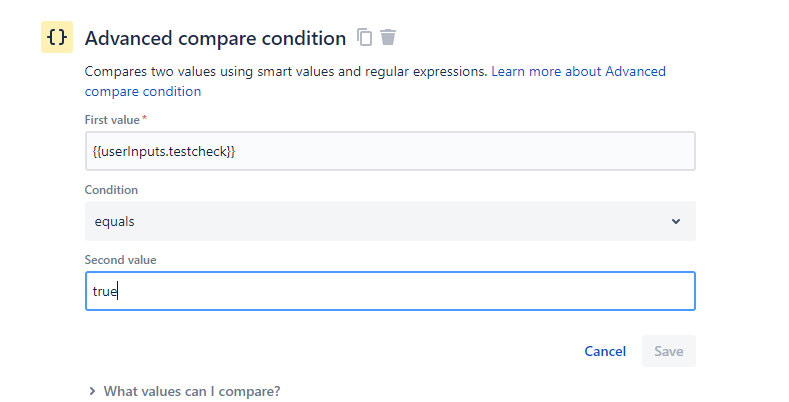
Task: Duplicate the Advanced compare condition component
Action: pos(365,38)
